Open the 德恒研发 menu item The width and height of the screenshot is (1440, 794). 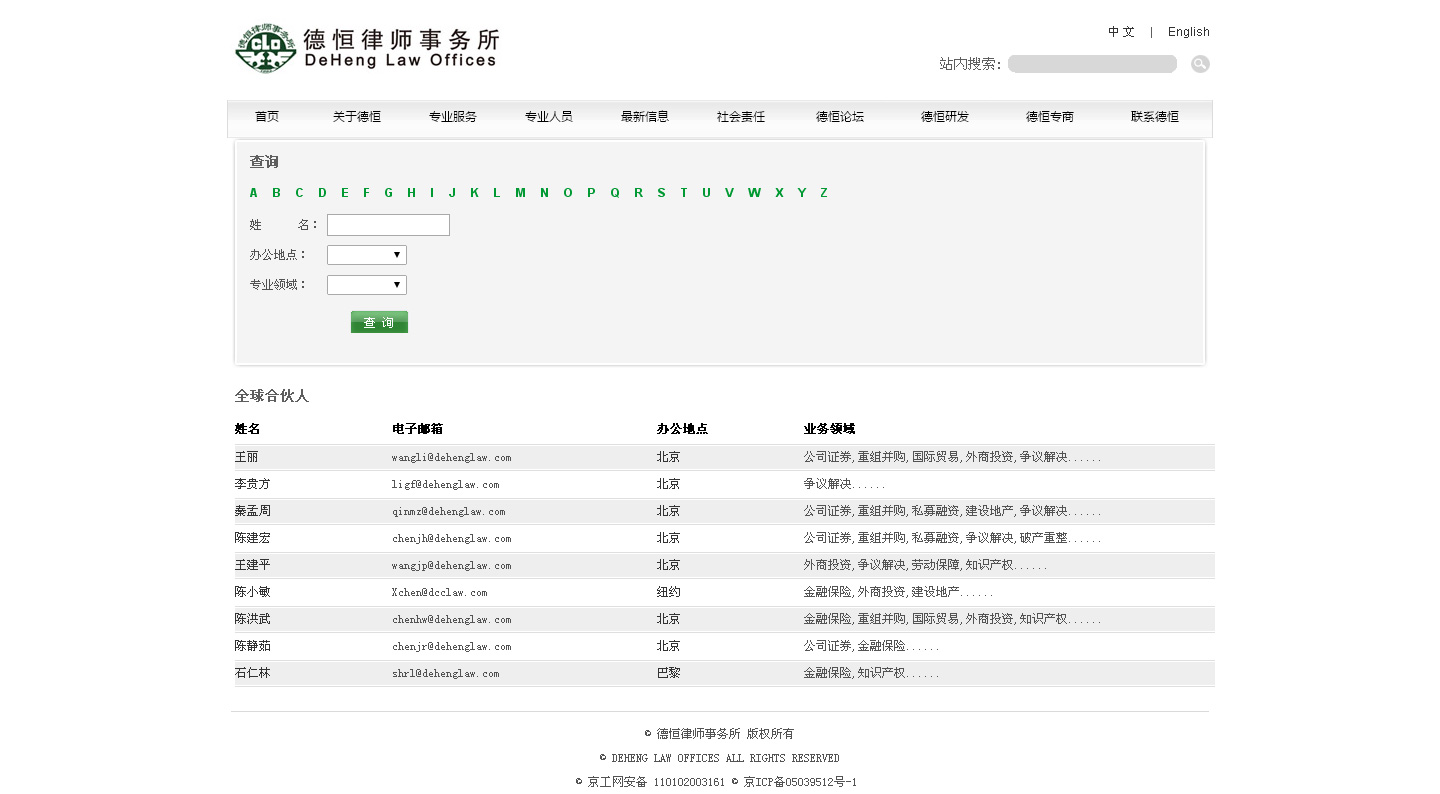click(x=945, y=117)
